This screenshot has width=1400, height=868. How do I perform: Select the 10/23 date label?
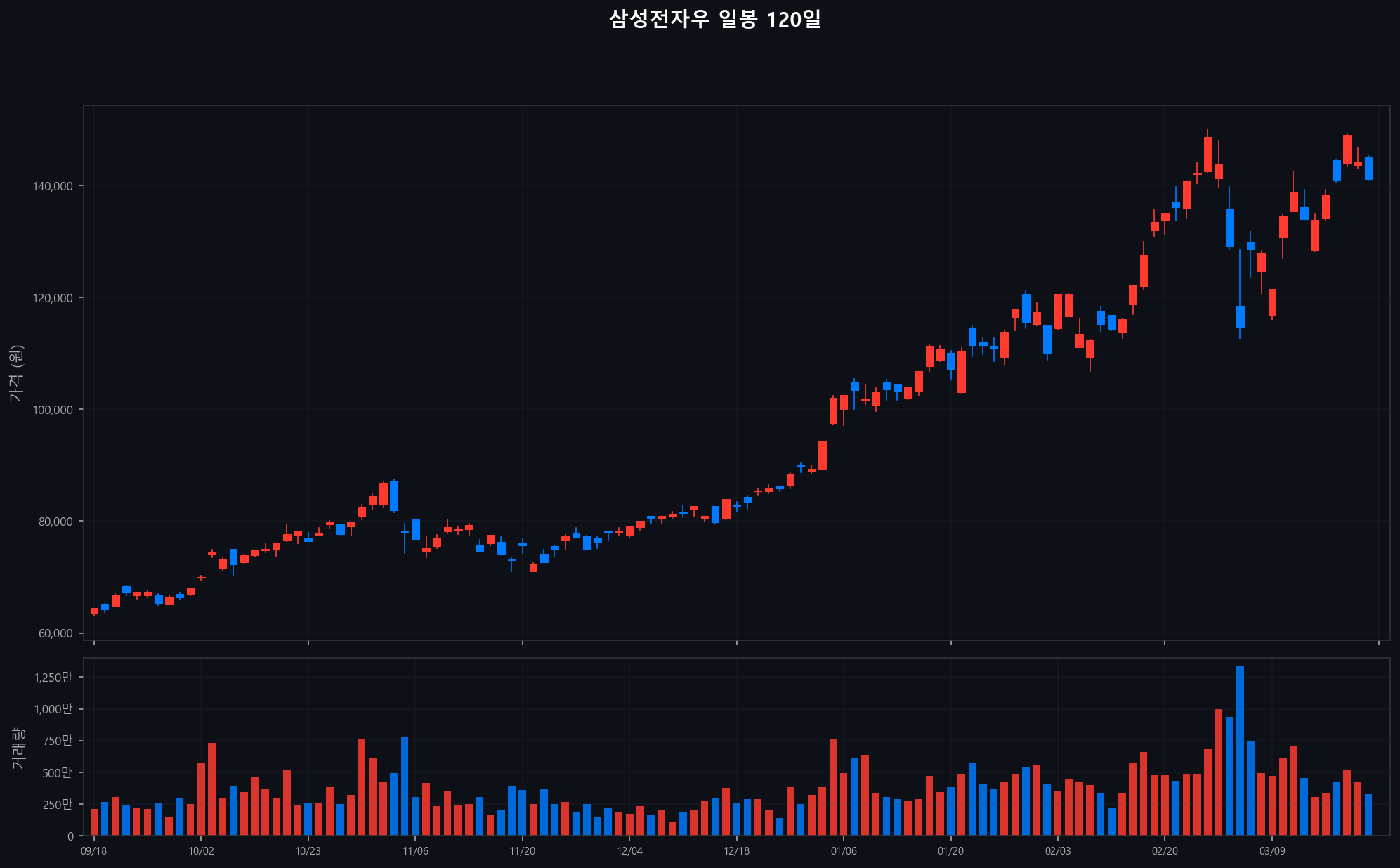coord(308,851)
